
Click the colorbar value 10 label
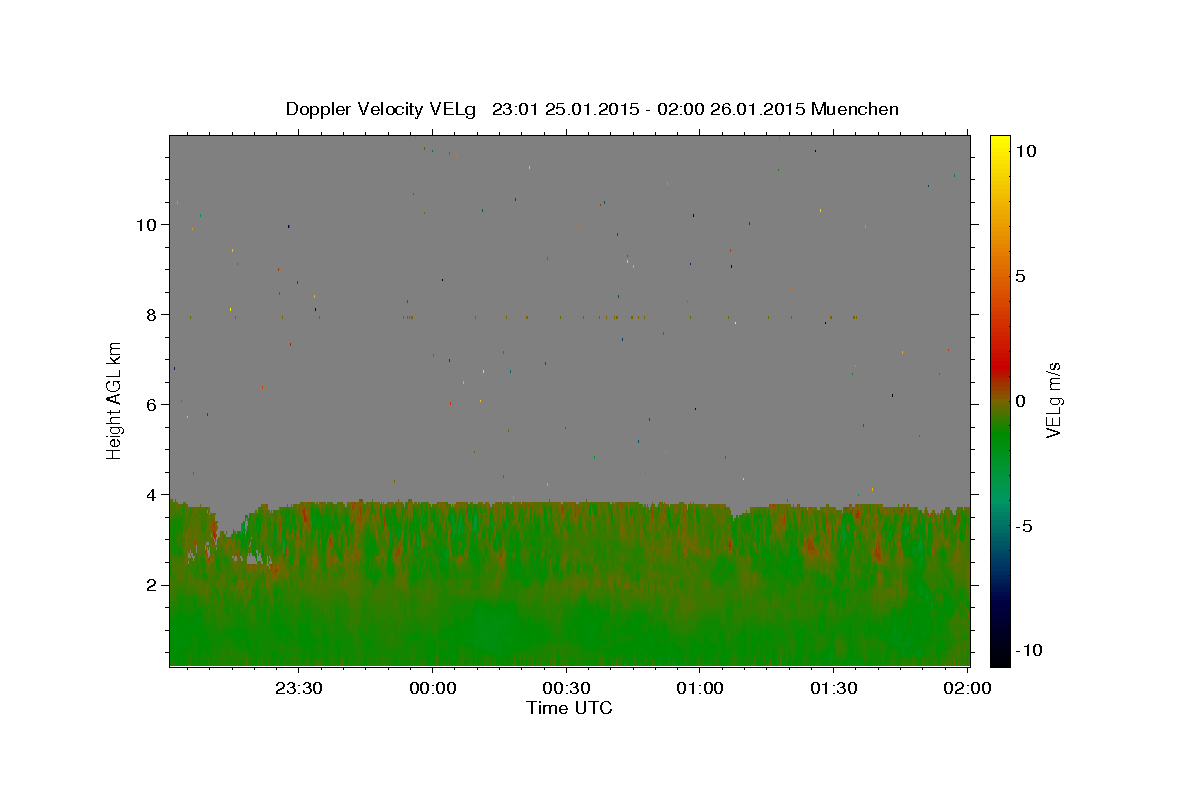pos(1025,151)
